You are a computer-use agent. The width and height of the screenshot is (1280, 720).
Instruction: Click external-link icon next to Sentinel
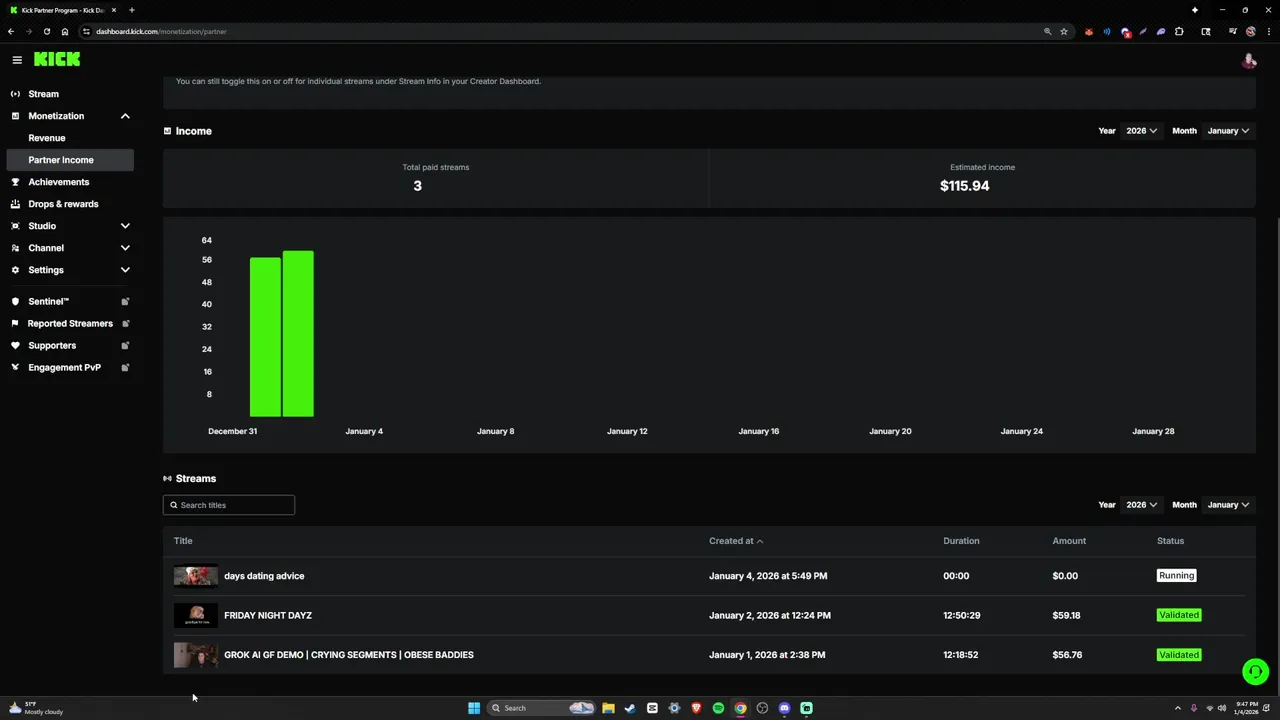pos(125,301)
